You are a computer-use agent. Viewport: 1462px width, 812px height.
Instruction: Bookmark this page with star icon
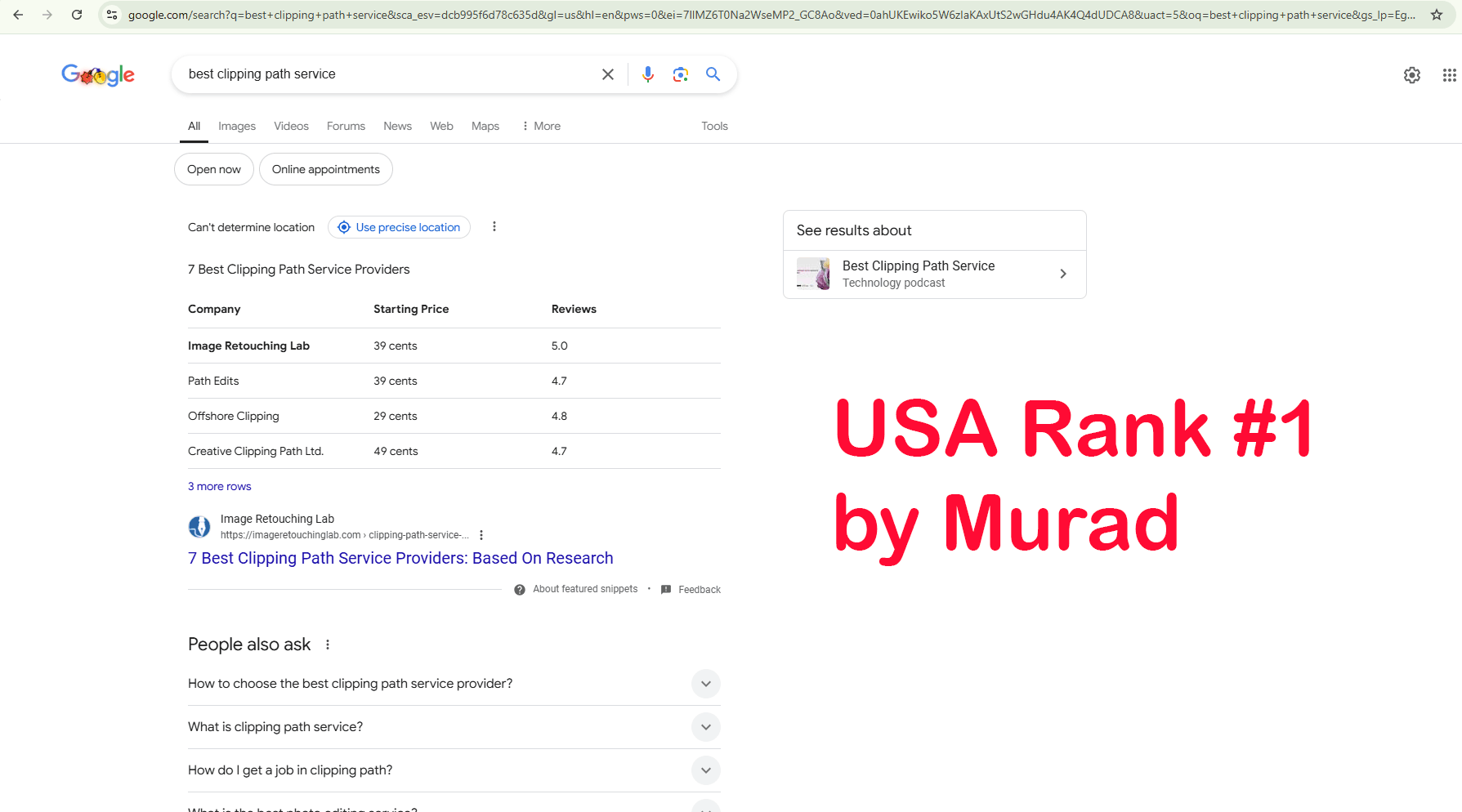(x=1436, y=15)
